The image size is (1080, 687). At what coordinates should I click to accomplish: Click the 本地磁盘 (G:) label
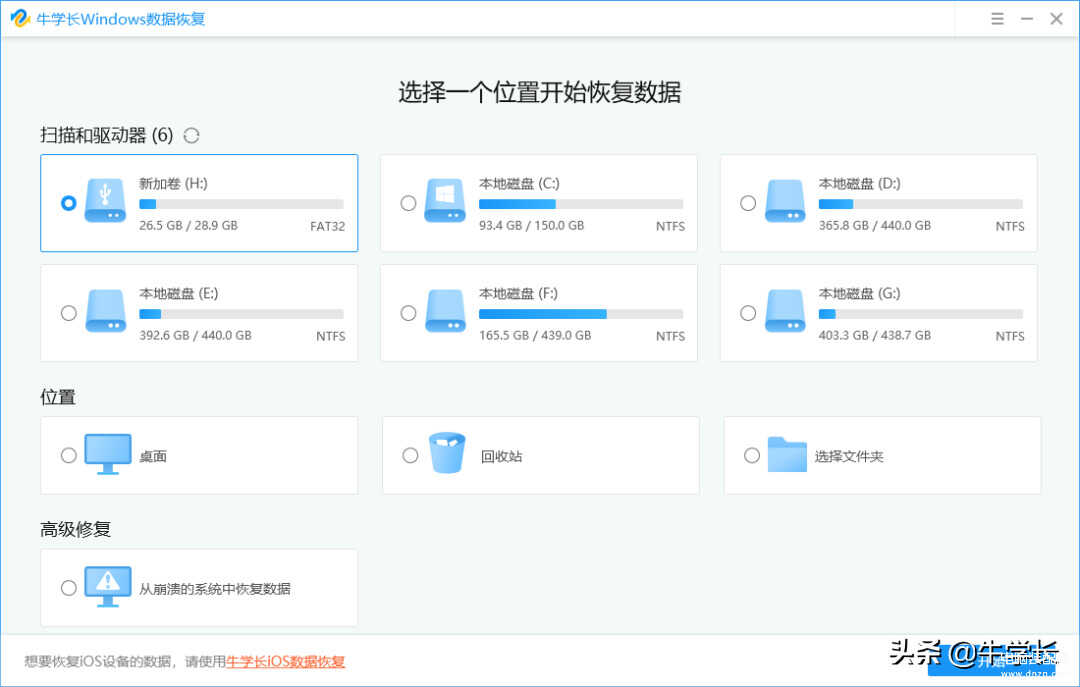tap(859, 294)
